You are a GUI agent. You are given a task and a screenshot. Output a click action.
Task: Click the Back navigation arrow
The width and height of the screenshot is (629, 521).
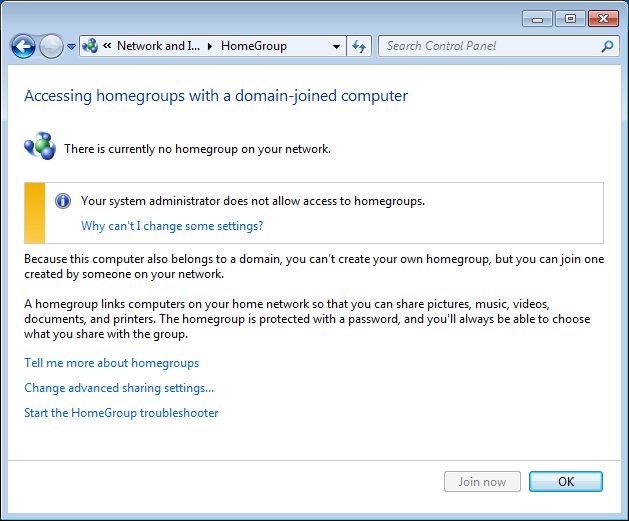pyautogui.click(x=23, y=46)
